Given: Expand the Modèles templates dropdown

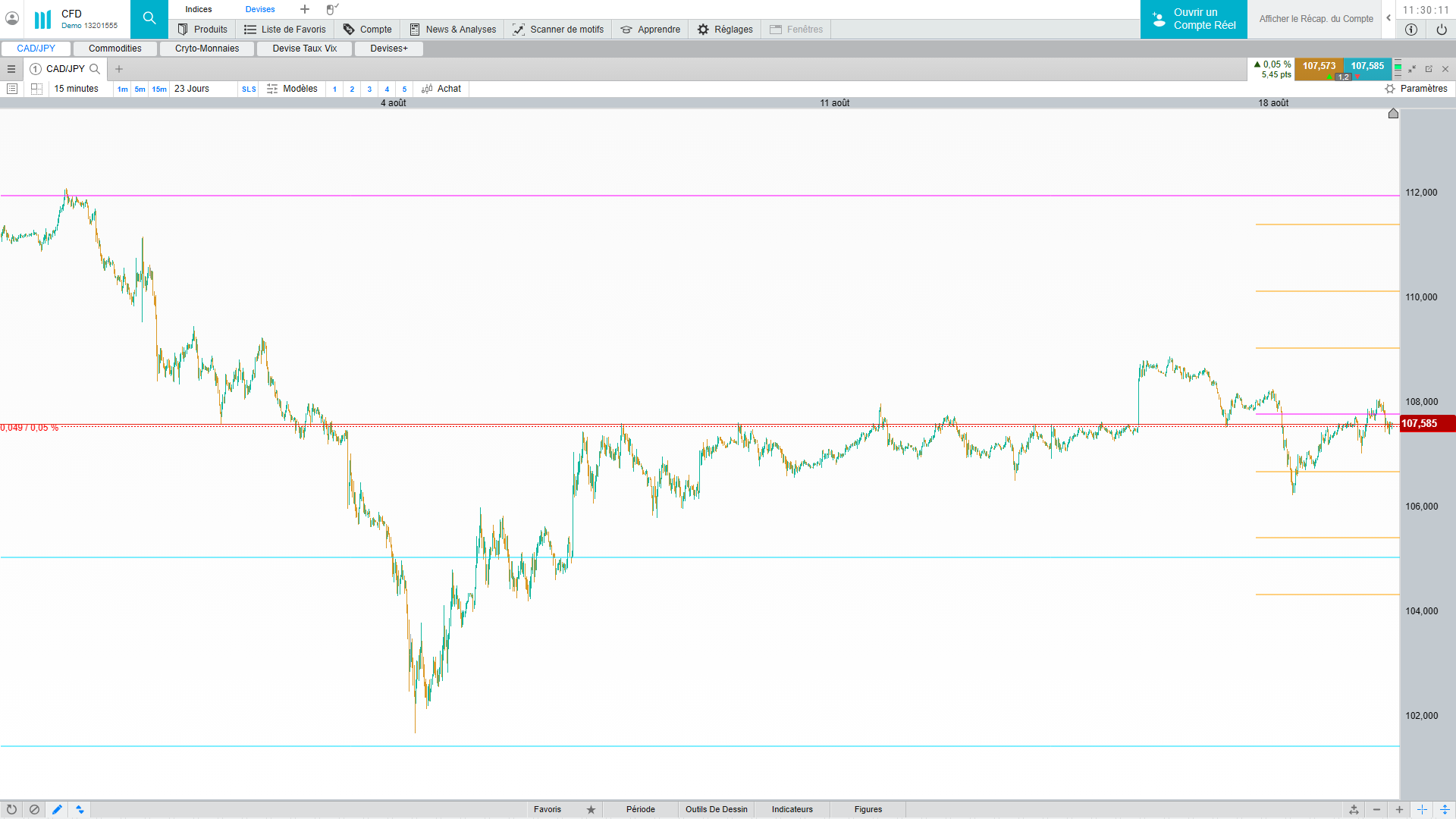Looking at the screenshot, I should point(293,89).
